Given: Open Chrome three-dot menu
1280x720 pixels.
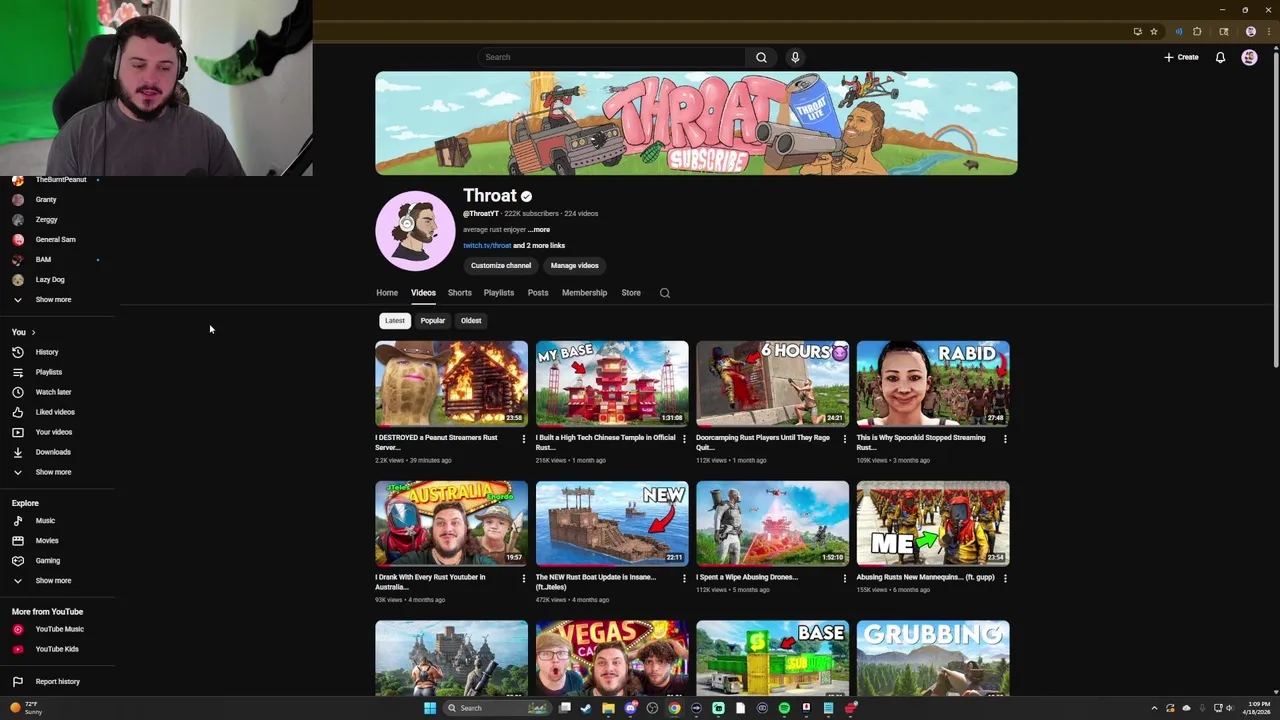Looking at the screenshot, I should (1270, 32).
